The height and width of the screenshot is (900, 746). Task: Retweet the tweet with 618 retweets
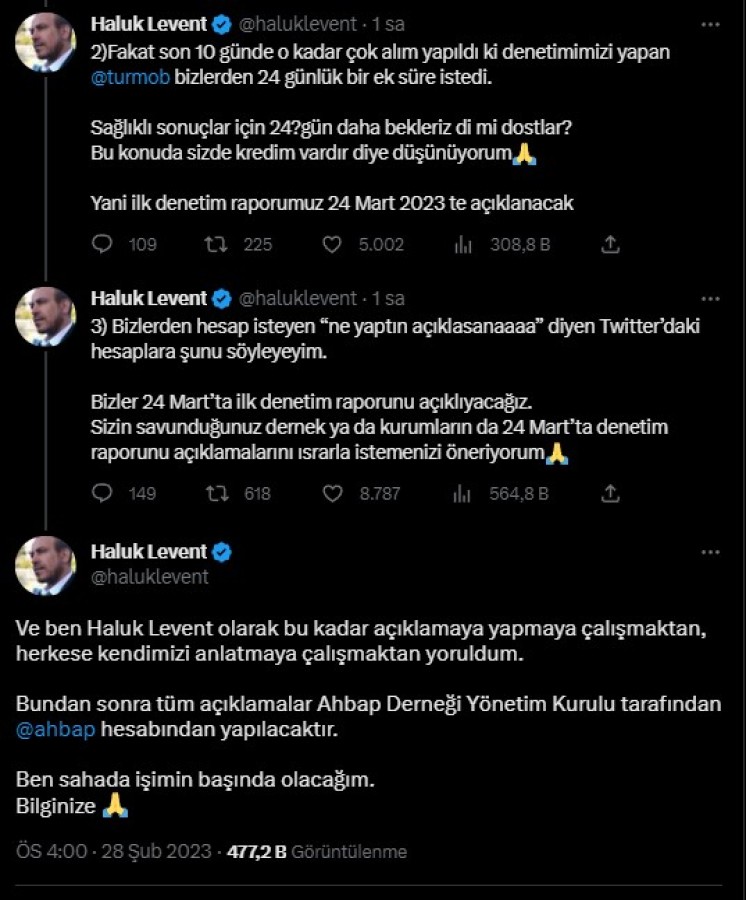215,493
